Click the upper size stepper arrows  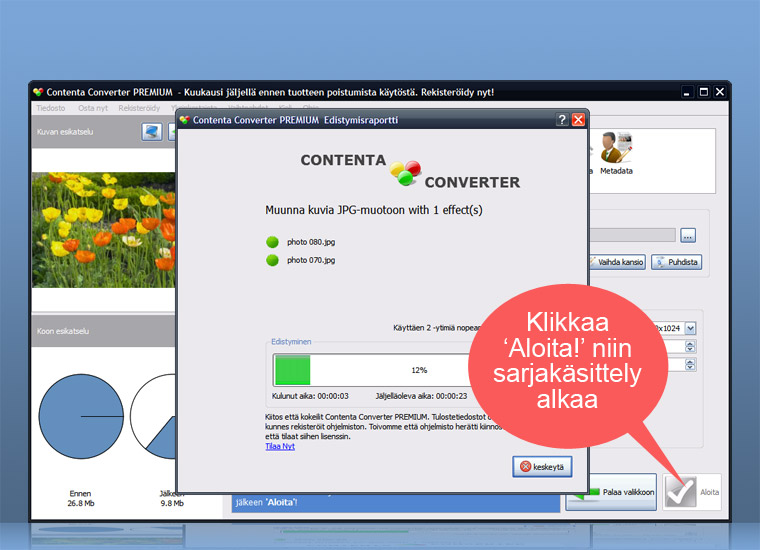point(690,346)
